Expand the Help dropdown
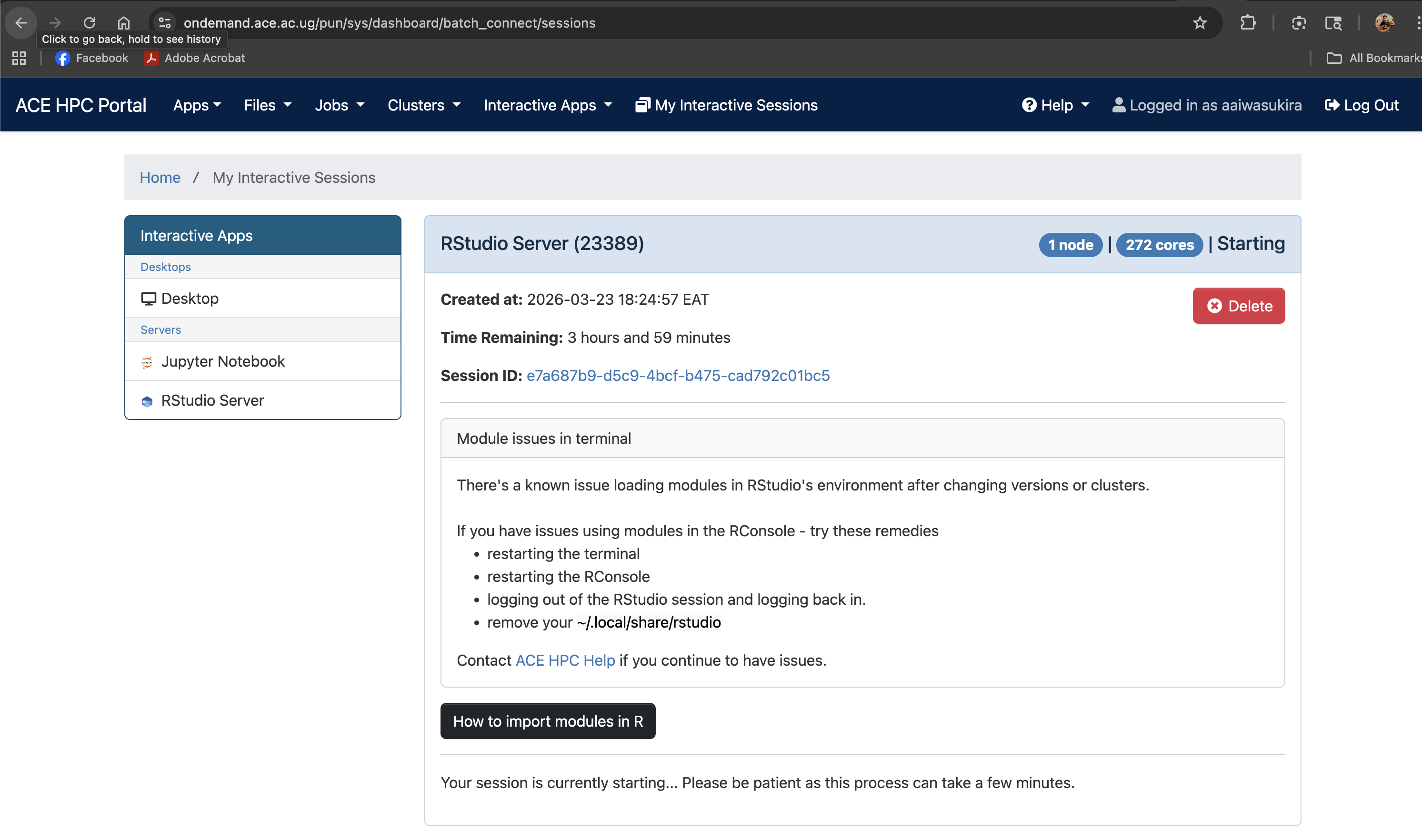The height and width of the screenshot is (840, 1422). click(x=1055, y=105)
